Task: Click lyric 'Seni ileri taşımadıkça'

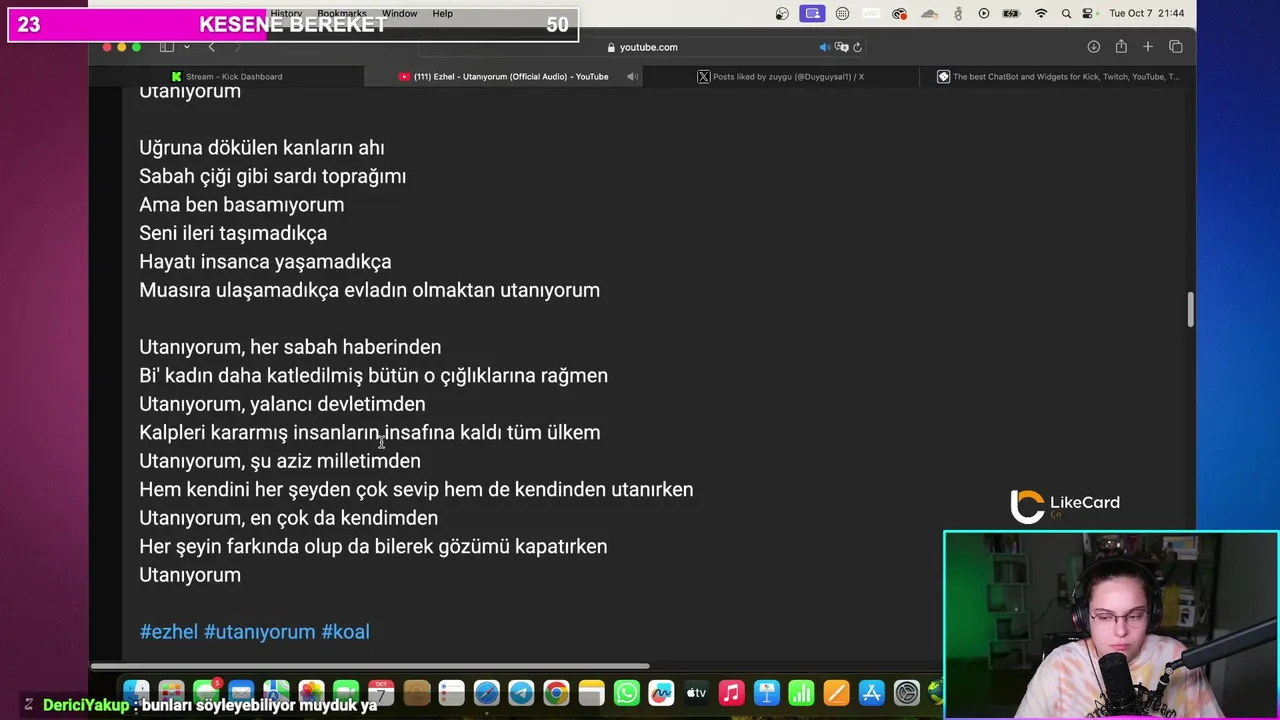Action: [233, 233]
